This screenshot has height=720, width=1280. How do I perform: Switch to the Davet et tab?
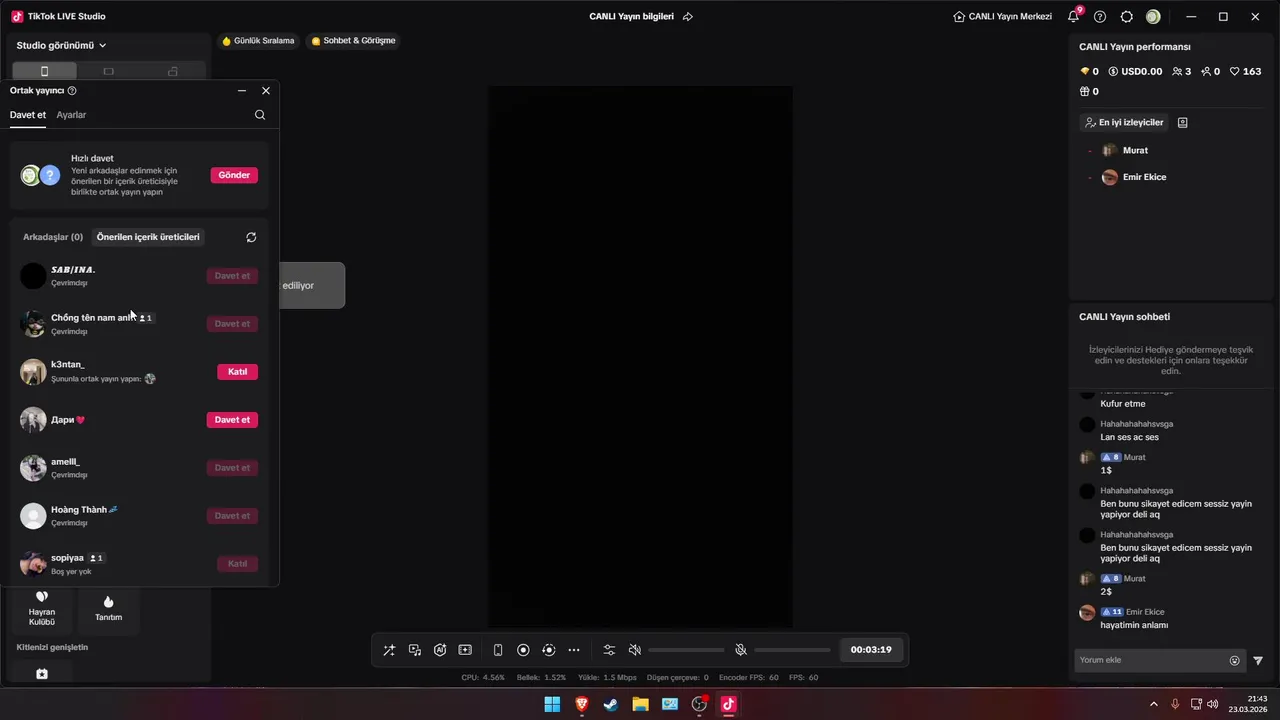[x=28, y=115]
